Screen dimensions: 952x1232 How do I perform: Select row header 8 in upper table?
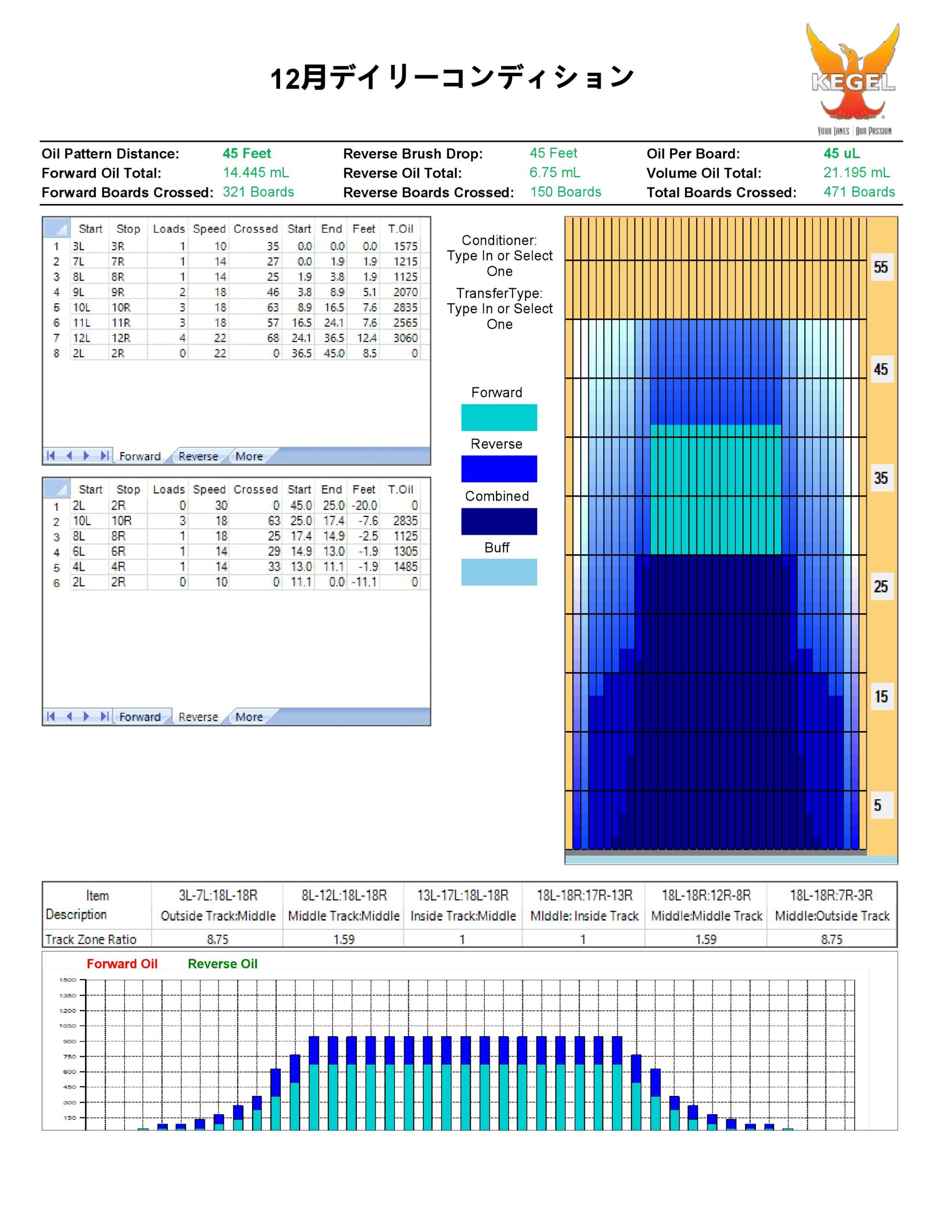(56, 353)
